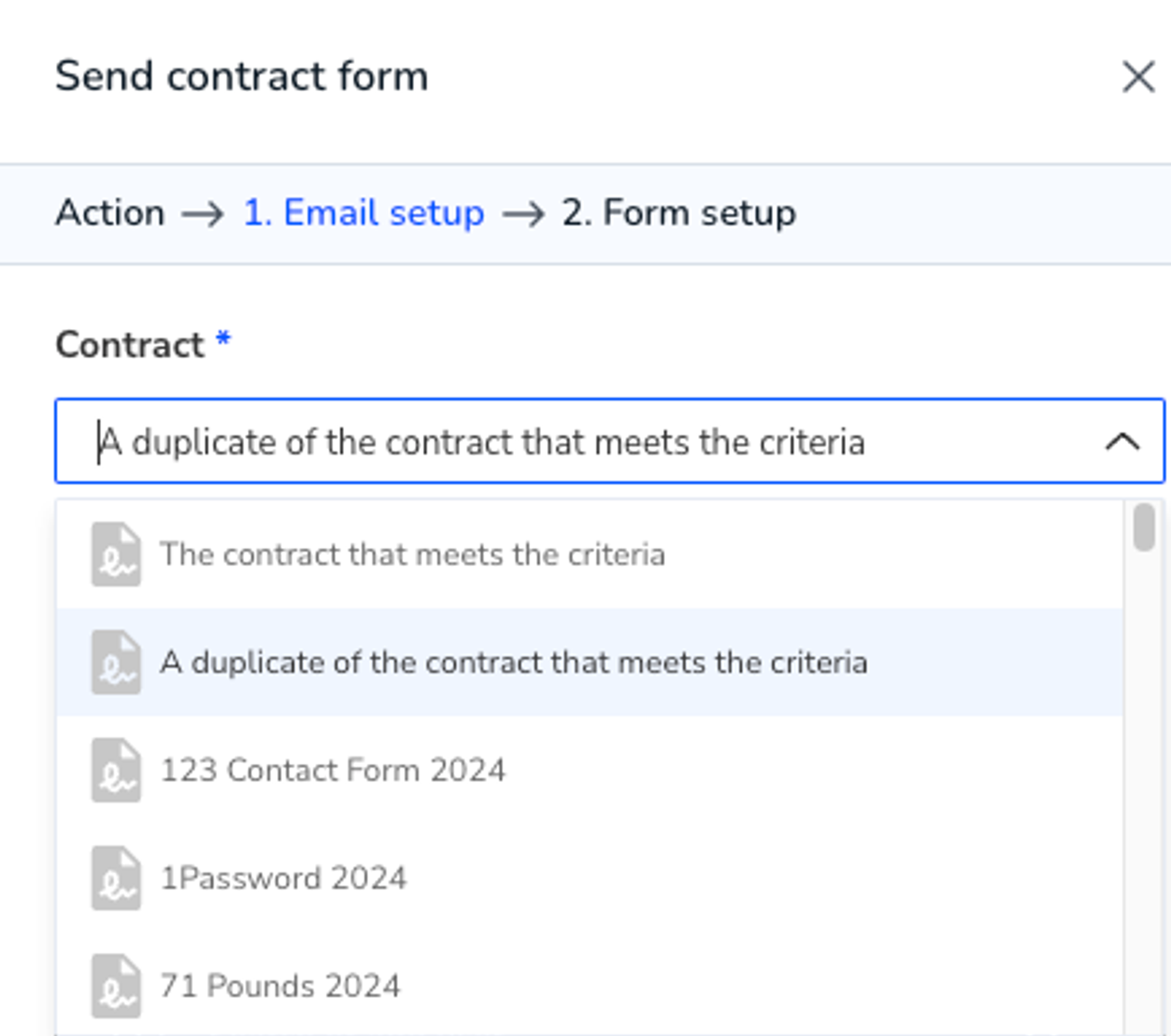Switch to the 2. Form setup step
Screen dimensions: 1171x1036
click(x=679, y=212)
